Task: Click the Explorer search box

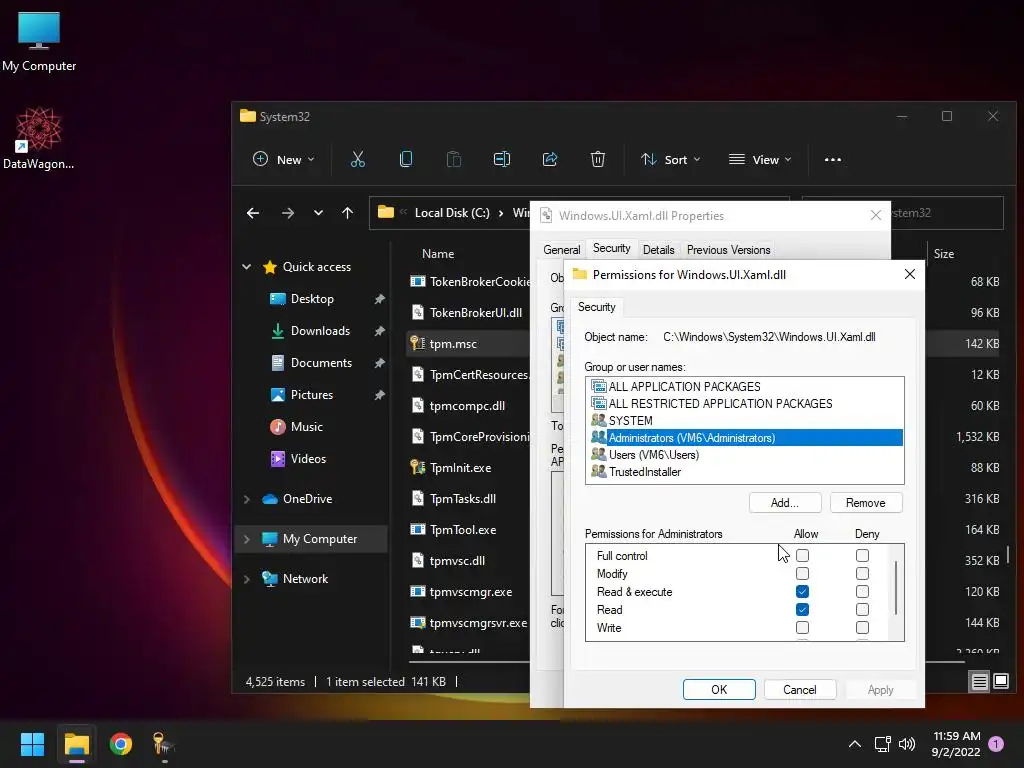Action: click(947, 213)
